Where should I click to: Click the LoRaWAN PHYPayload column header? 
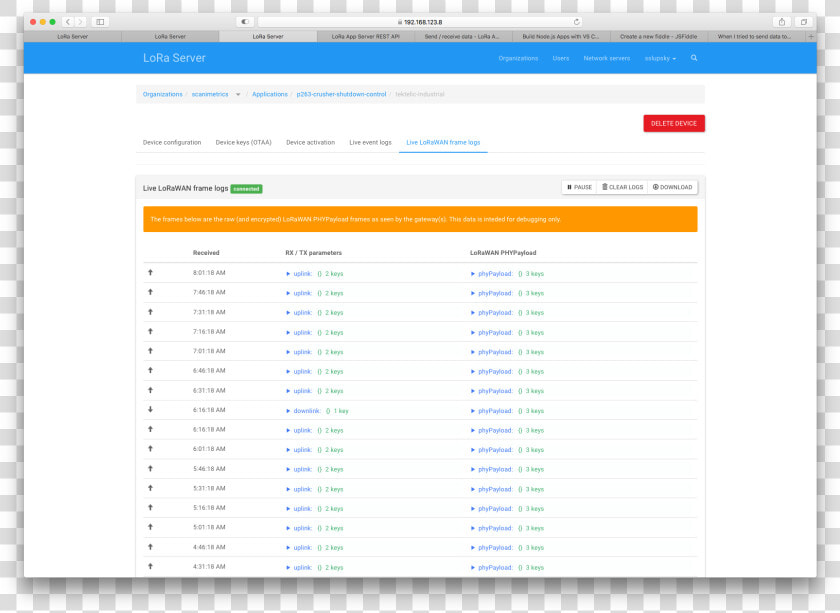click(503, 253)
